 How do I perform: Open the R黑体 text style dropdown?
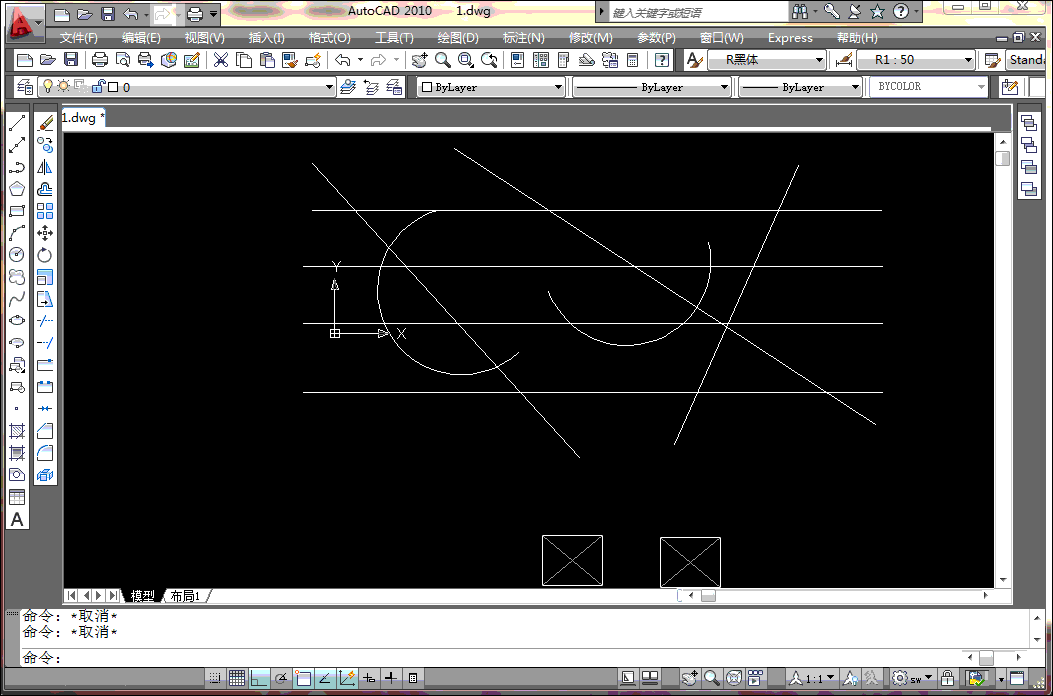[x=767, y=60]
